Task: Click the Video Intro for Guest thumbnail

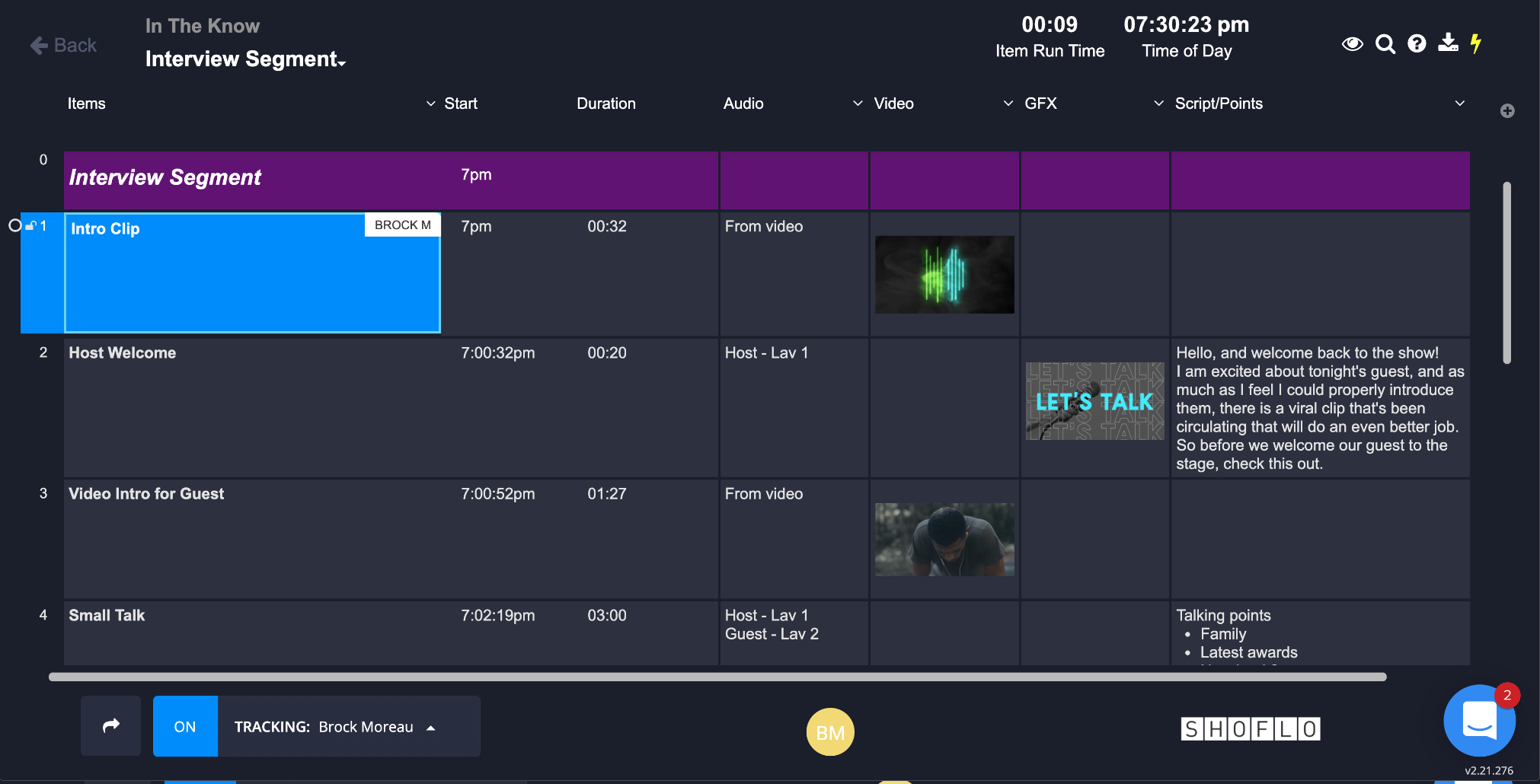Action: (x=944, y=539)
